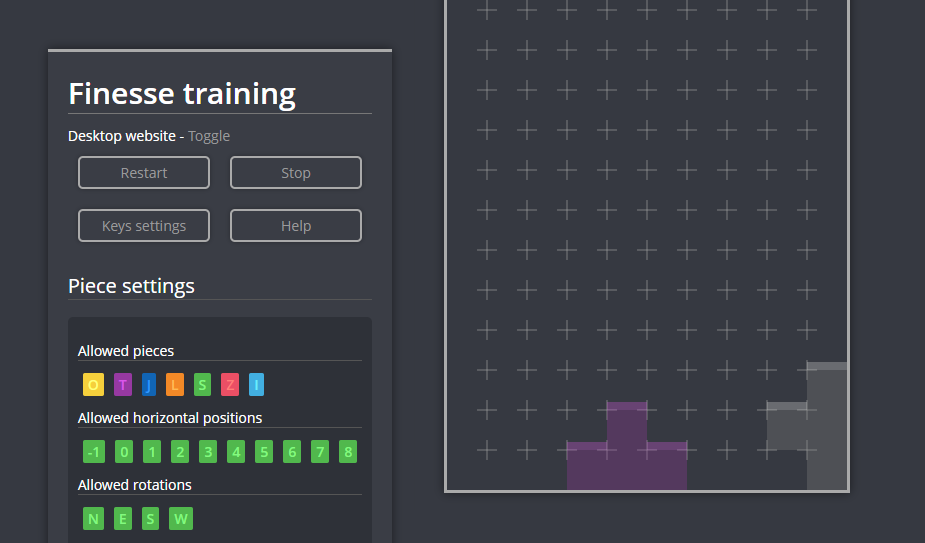The height and width of the screenshot is (543, 925).
Task: Toggle horizontal position -1
Action: tap(93, 452)
